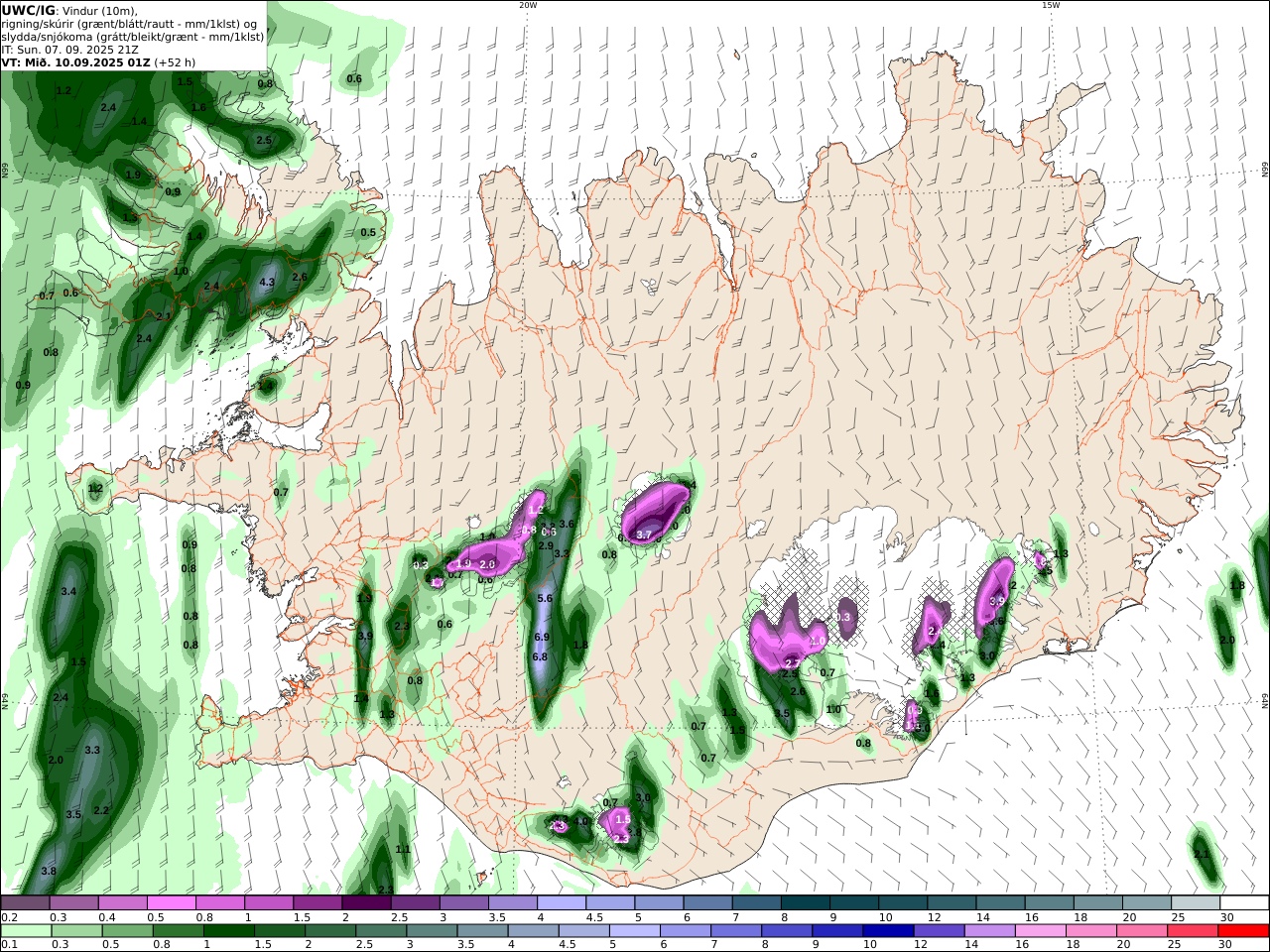
Task: Click the '1.1' precipitation value
Action: coord(403,849)
